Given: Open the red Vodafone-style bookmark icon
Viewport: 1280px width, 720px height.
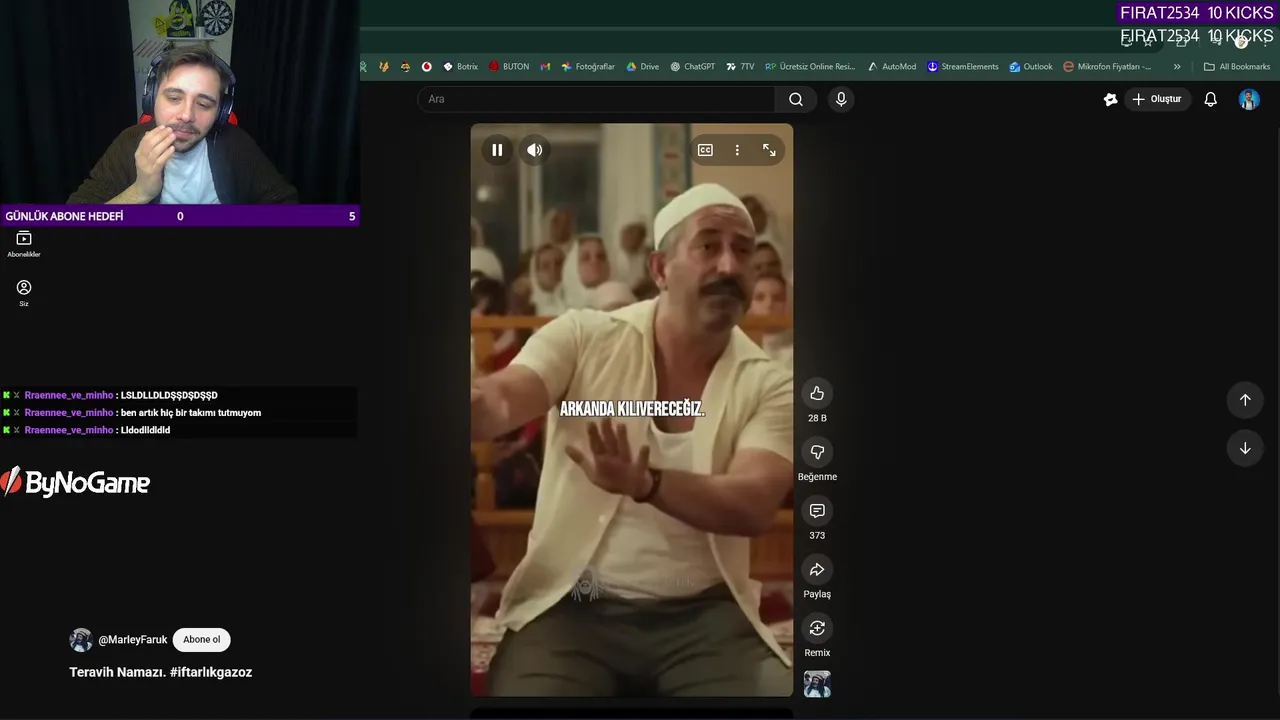Looking at the screenshot, I should pyautogui.click(x=427, y=67).
